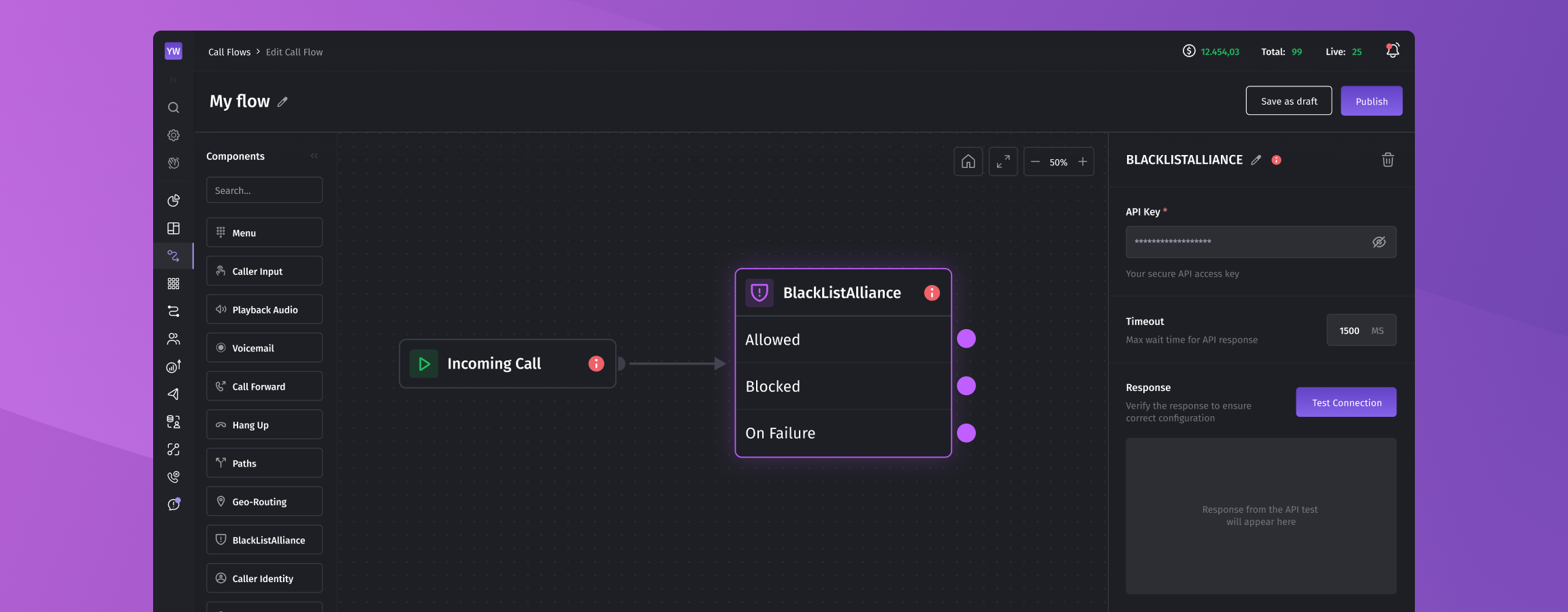
Task: Open the dashboard layout sidebar icon
Action: coord(174,228)
